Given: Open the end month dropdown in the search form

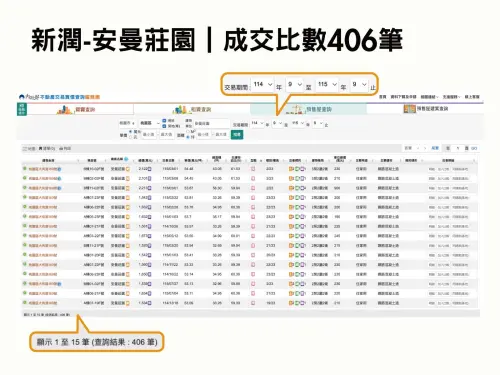Looking at the screenshot, I should pos(318,123).
